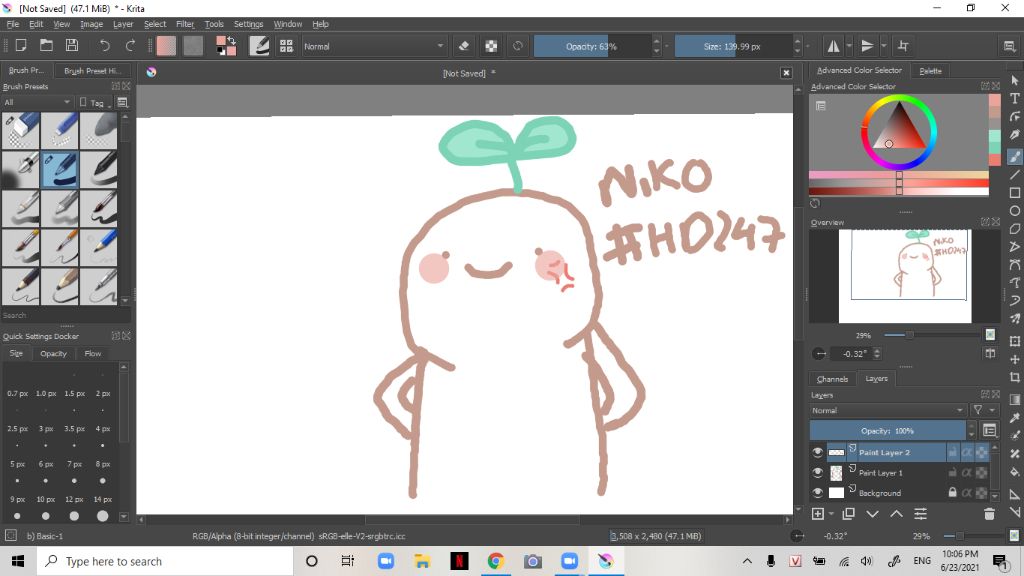Redo the last action
The width and height of the screenshot is (1024, 576).
[130, 46]
